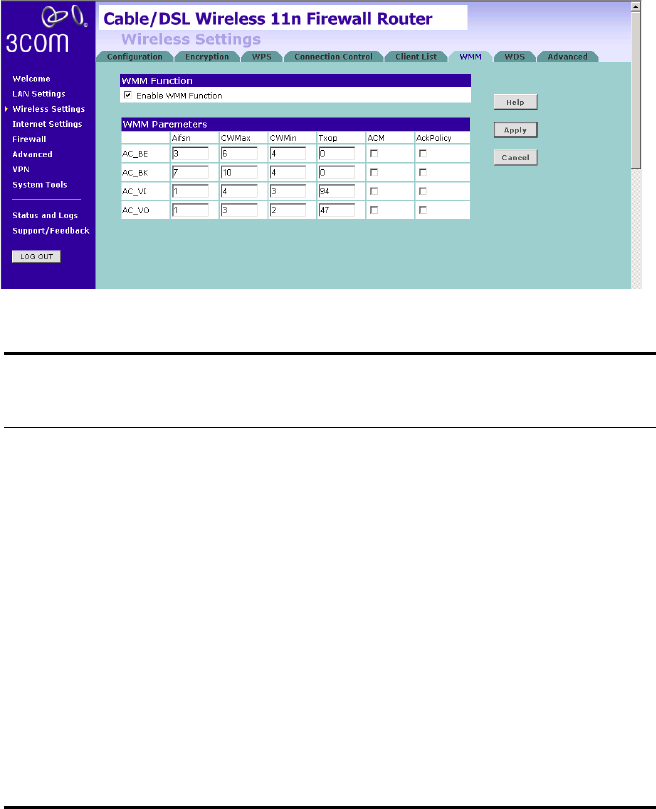Select the WMM tab
The height and width of the screenshot is (809, 656).
pos(470,57)
